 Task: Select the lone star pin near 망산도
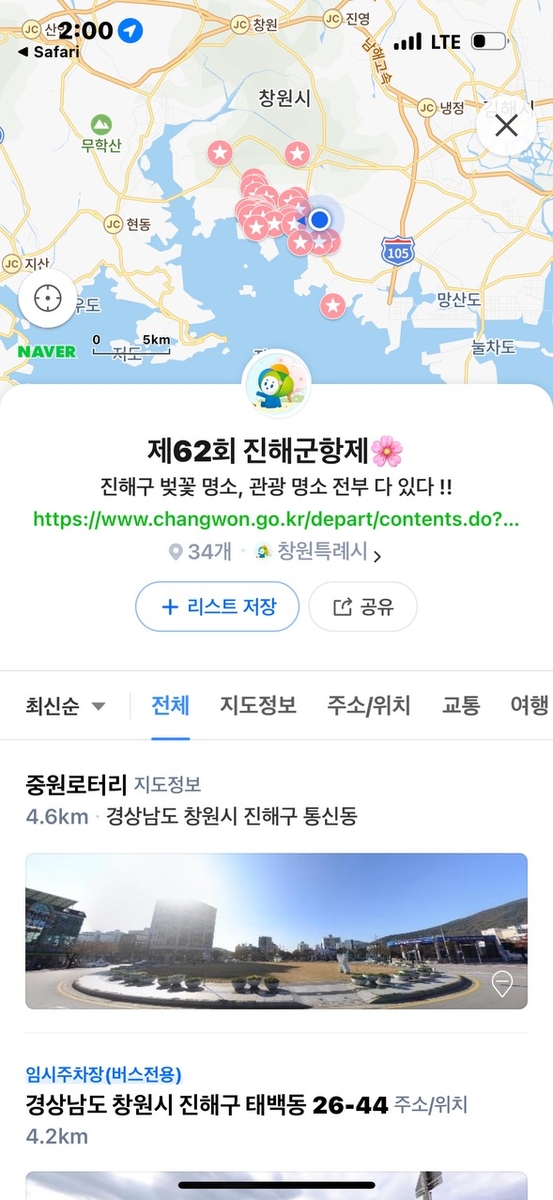[332, 304]
